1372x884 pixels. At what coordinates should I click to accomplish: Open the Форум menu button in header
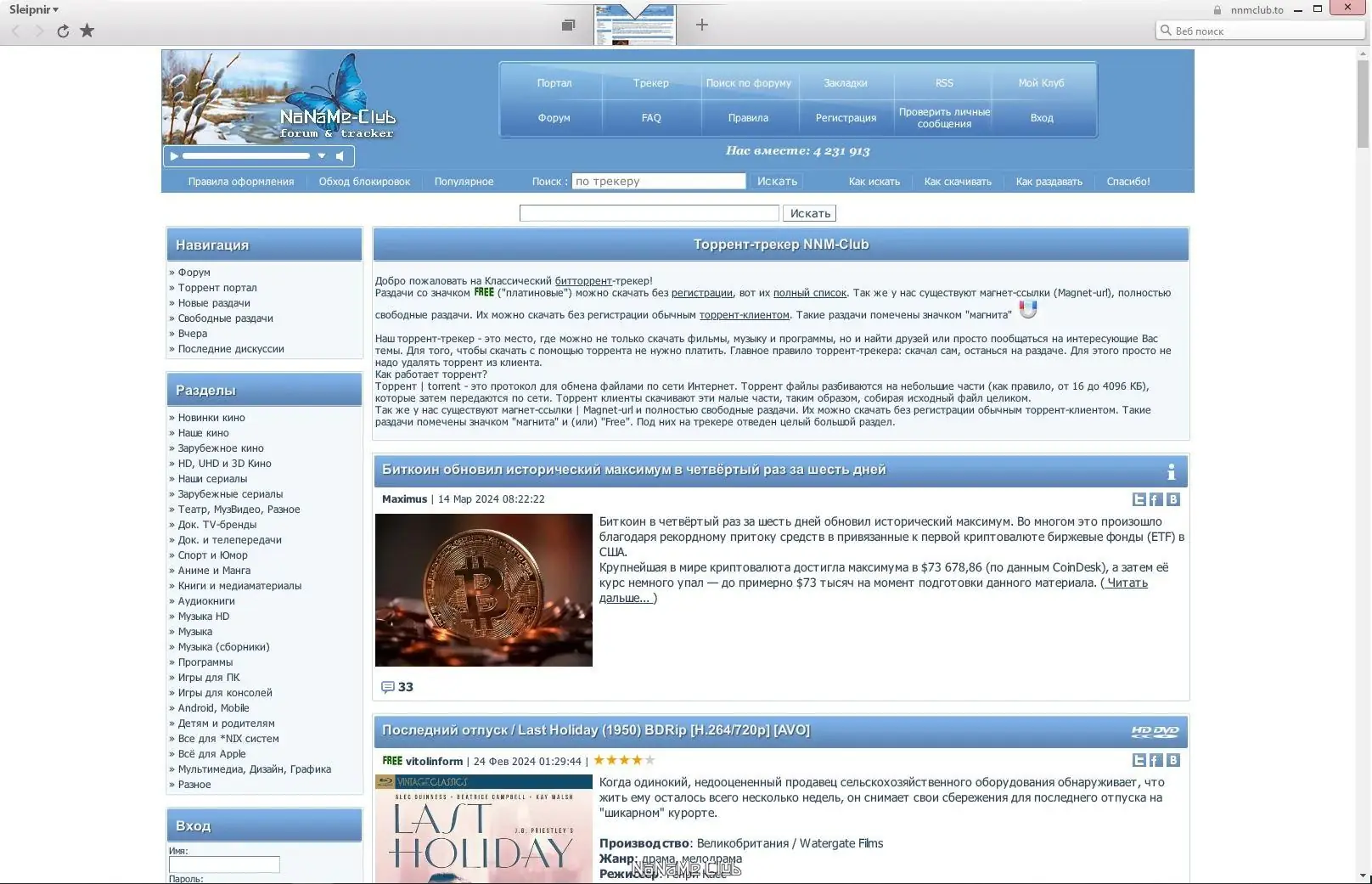click(554, 118)
